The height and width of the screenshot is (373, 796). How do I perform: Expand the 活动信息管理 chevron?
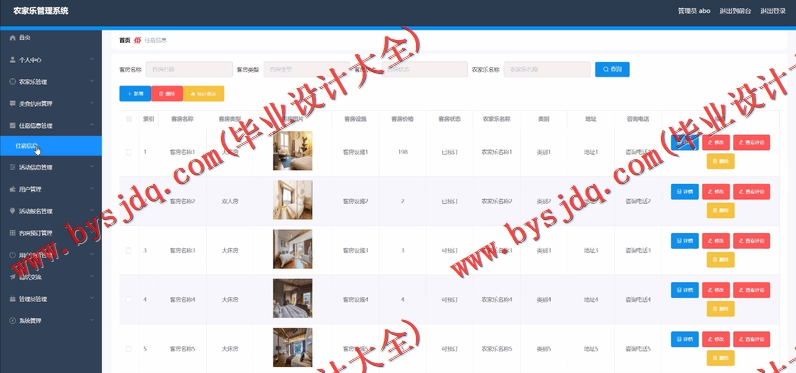92,167
